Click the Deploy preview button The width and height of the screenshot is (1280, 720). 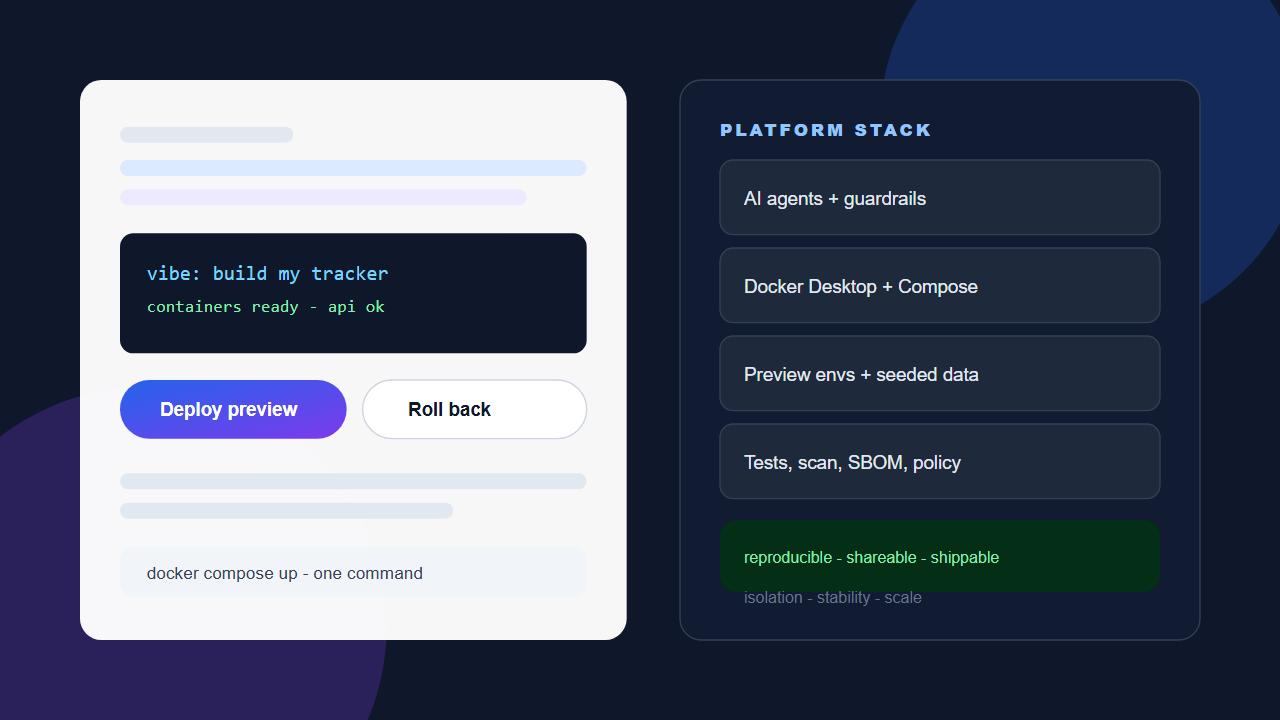point(233,409)
